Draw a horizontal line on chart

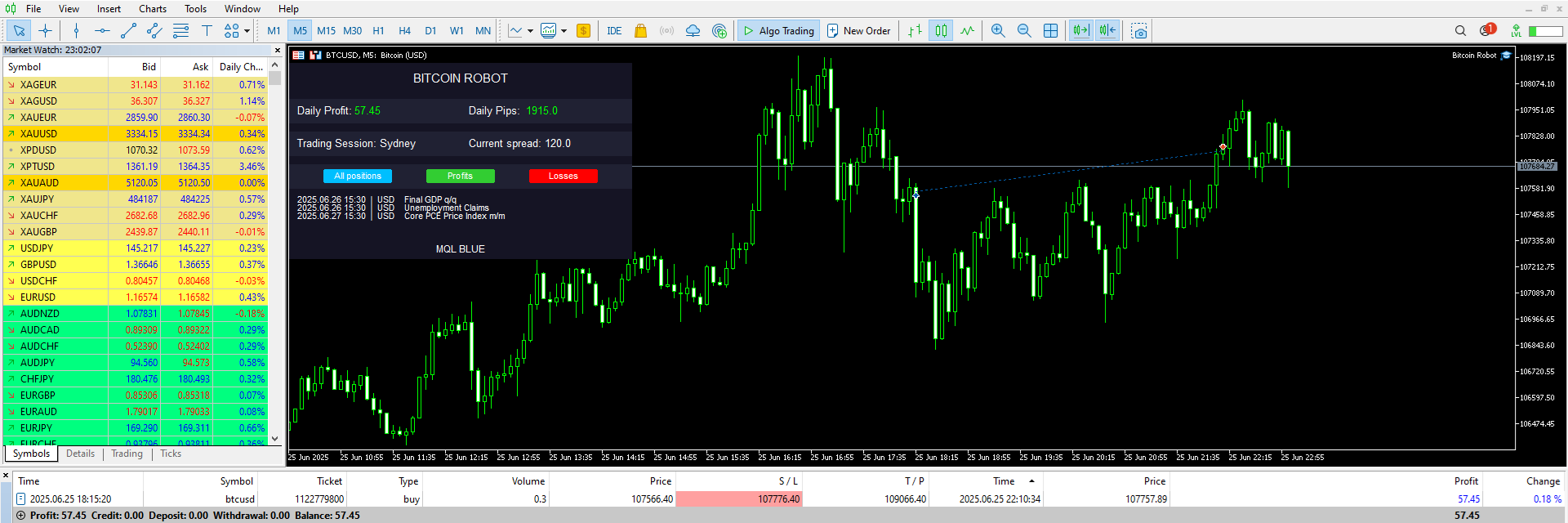pos(102,31)
